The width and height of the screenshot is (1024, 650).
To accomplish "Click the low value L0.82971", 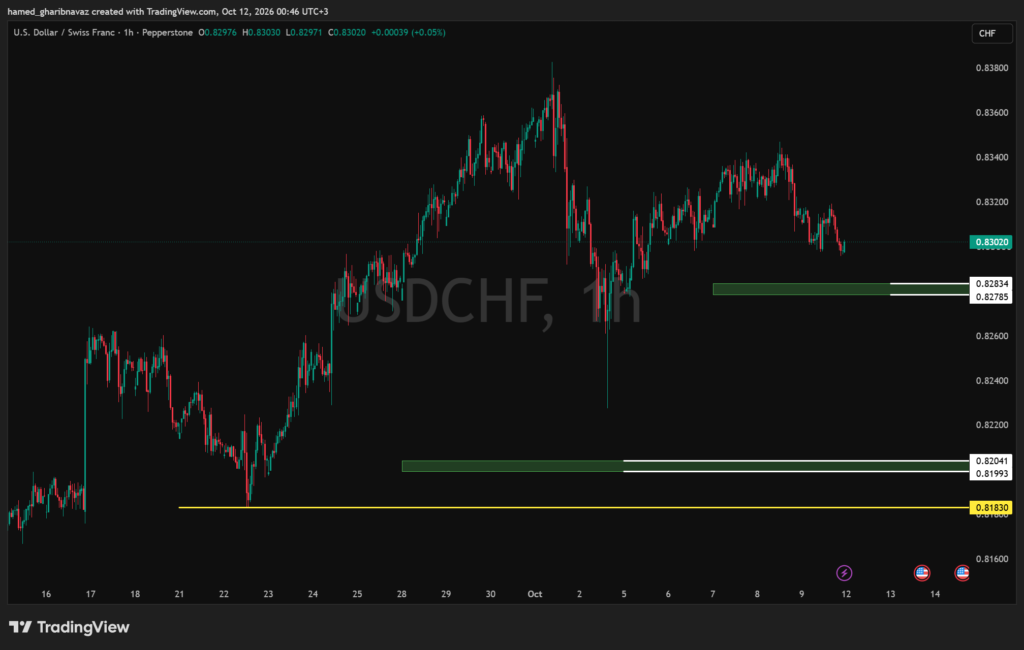I will pos(304,32).
